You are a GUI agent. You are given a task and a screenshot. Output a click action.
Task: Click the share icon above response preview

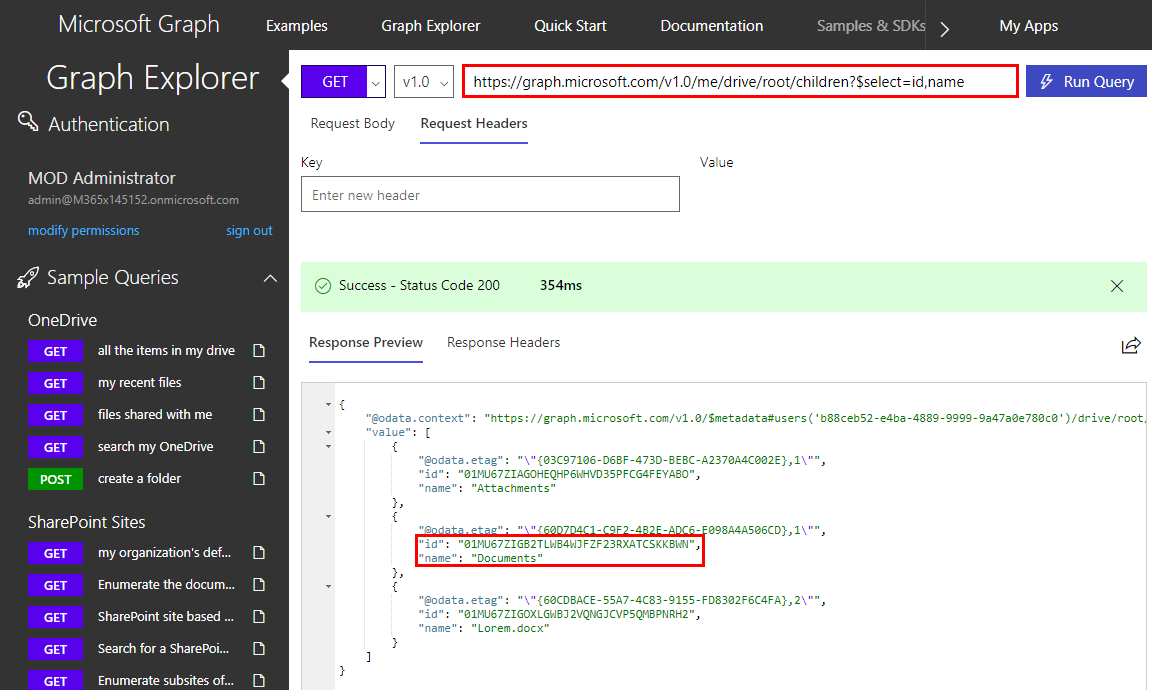(1131, 346)
